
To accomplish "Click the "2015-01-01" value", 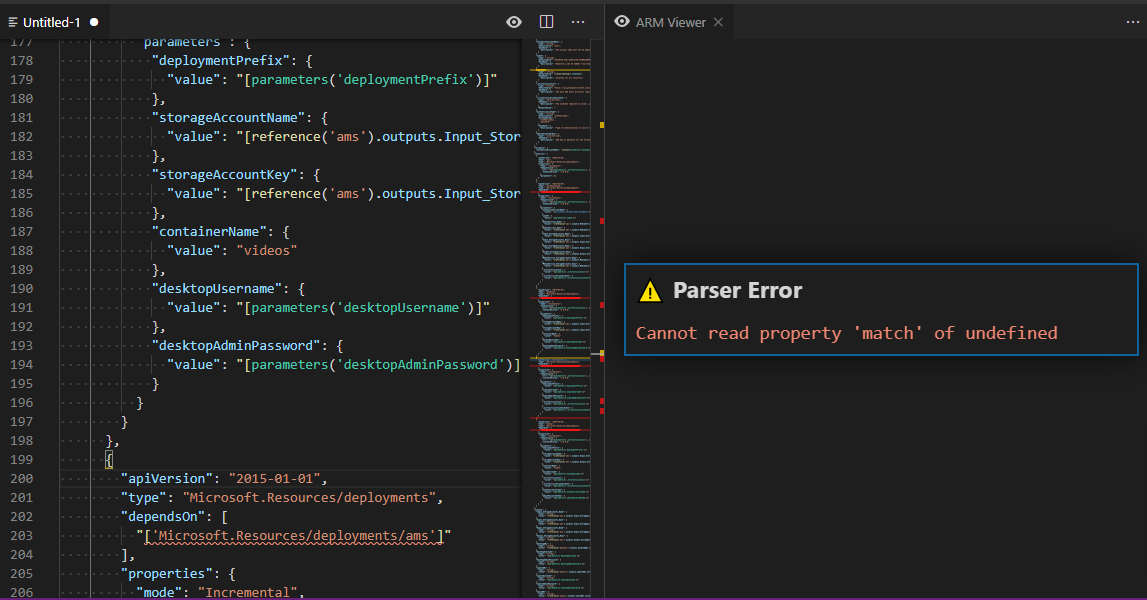I will tap(274, 479).
